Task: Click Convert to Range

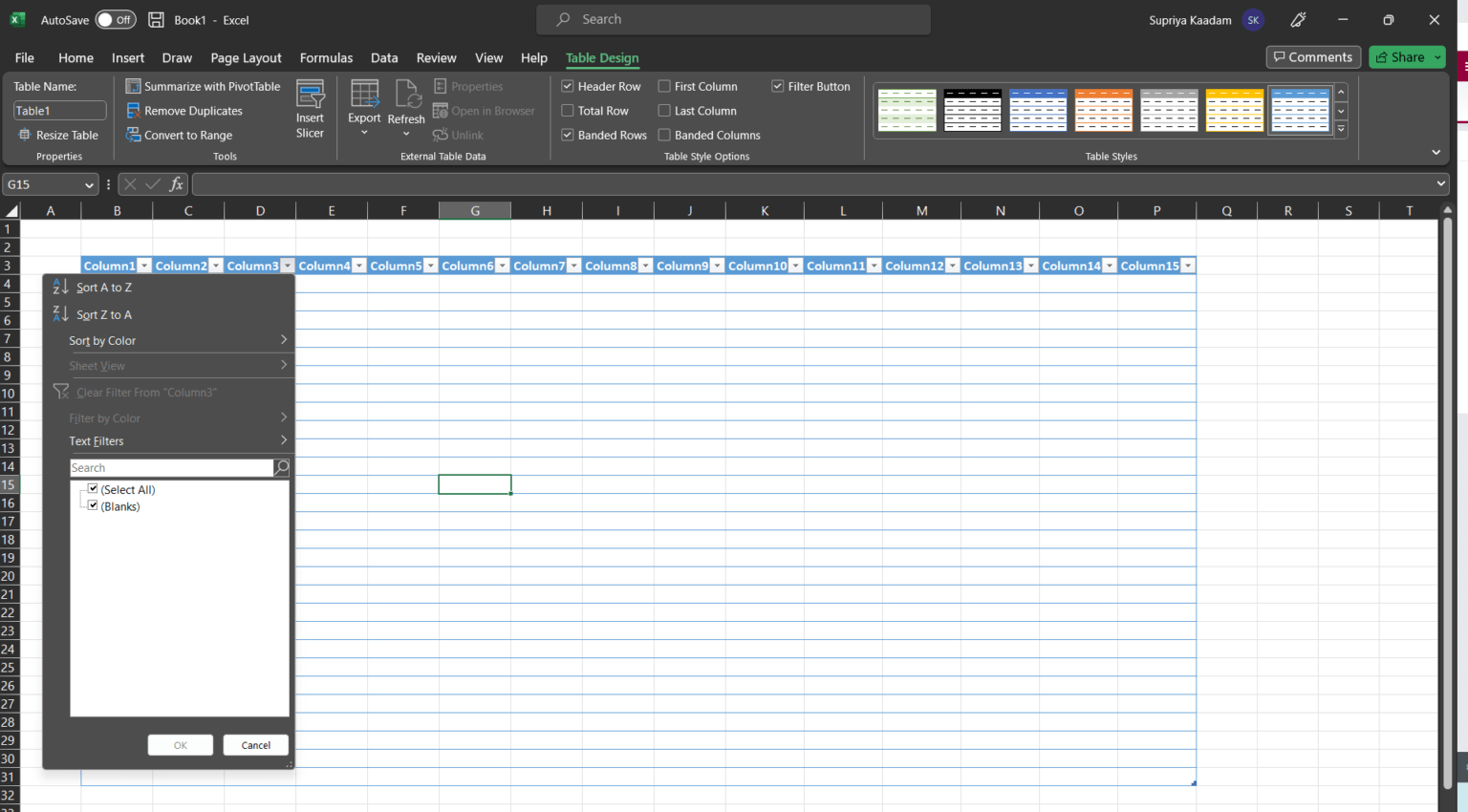Action: click(x=186, y=135)
